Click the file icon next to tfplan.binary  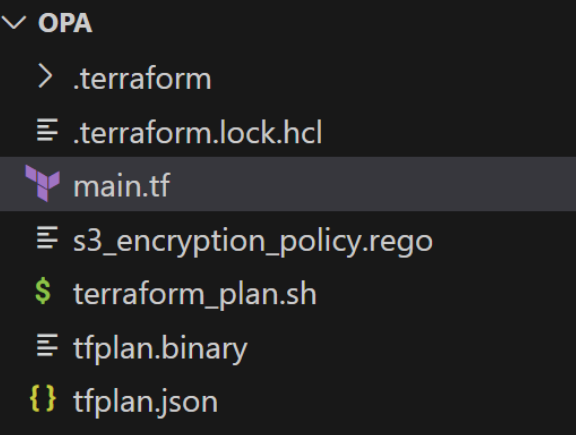47,345
